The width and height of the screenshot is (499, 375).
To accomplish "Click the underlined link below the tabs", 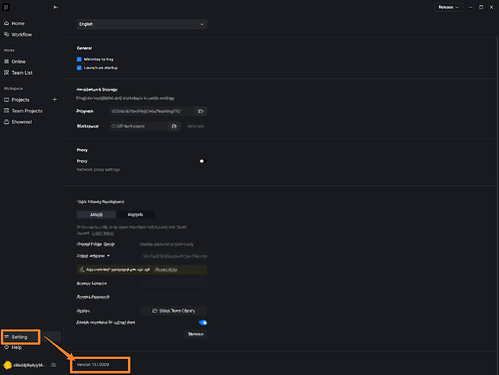I will [103, 233].
